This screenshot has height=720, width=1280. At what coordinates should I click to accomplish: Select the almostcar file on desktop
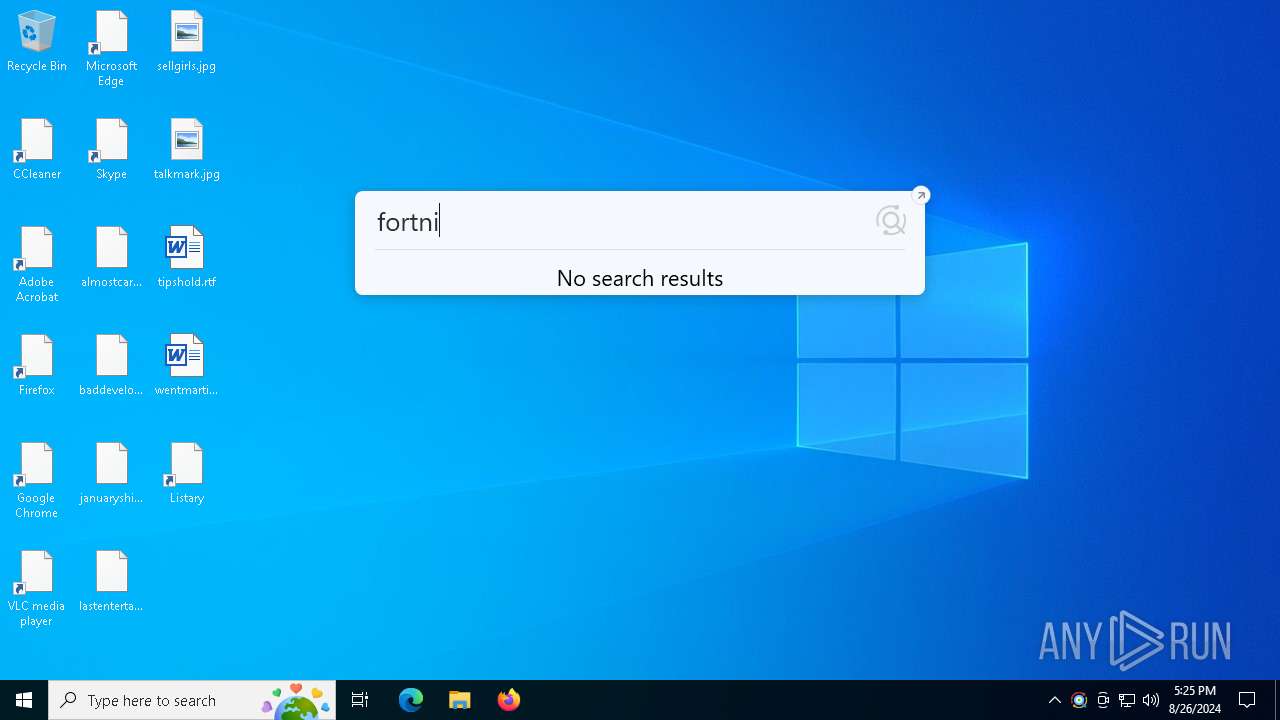[111, 258]
